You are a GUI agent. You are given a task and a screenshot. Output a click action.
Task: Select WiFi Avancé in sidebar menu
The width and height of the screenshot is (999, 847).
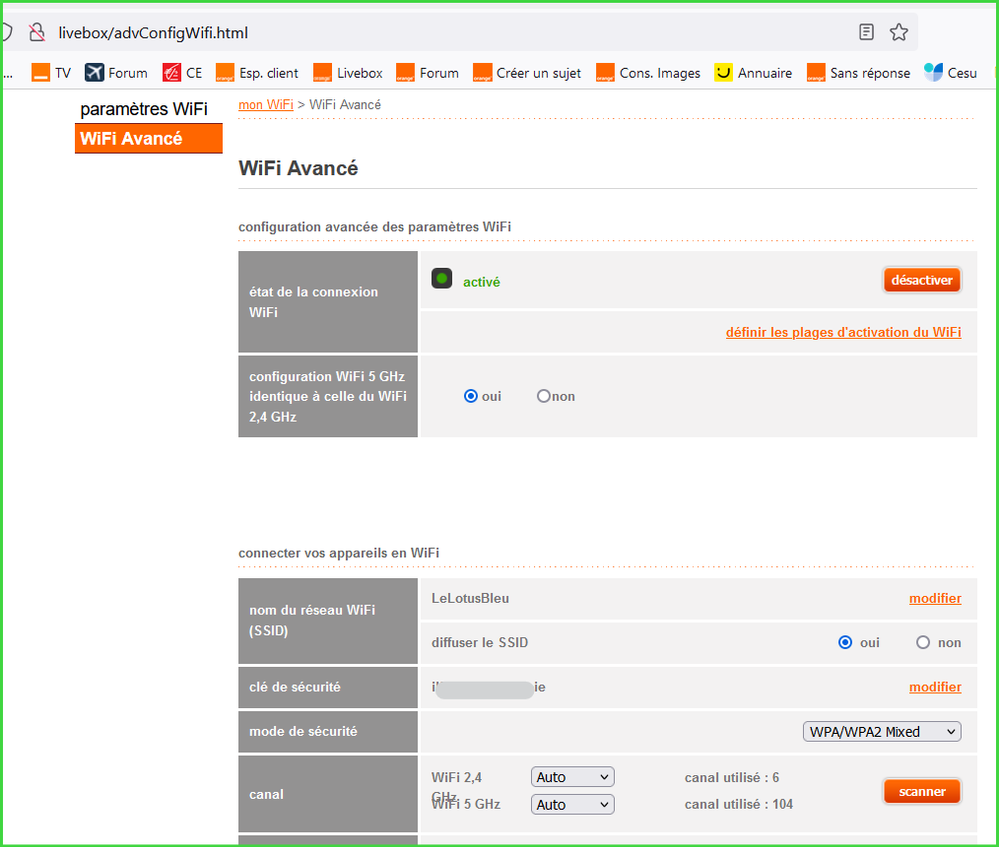coord(148,138)
